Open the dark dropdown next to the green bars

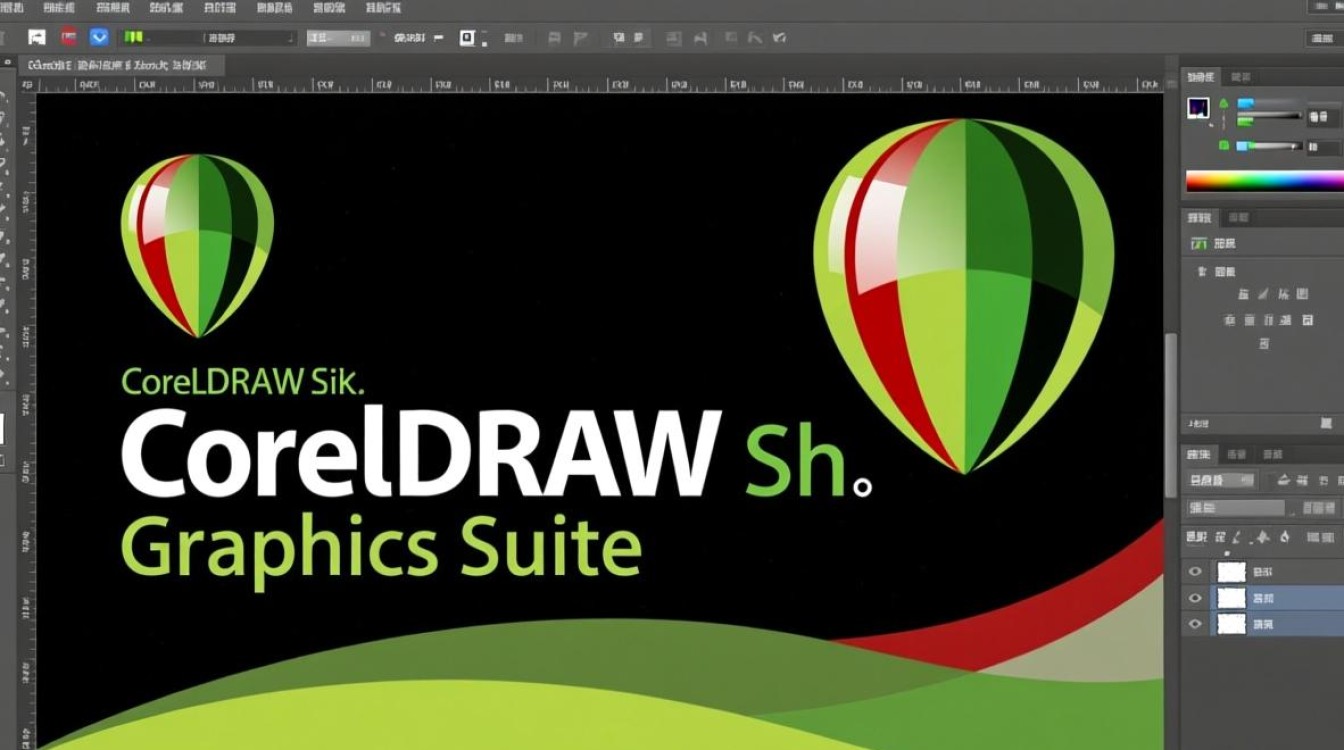[250, 38]
